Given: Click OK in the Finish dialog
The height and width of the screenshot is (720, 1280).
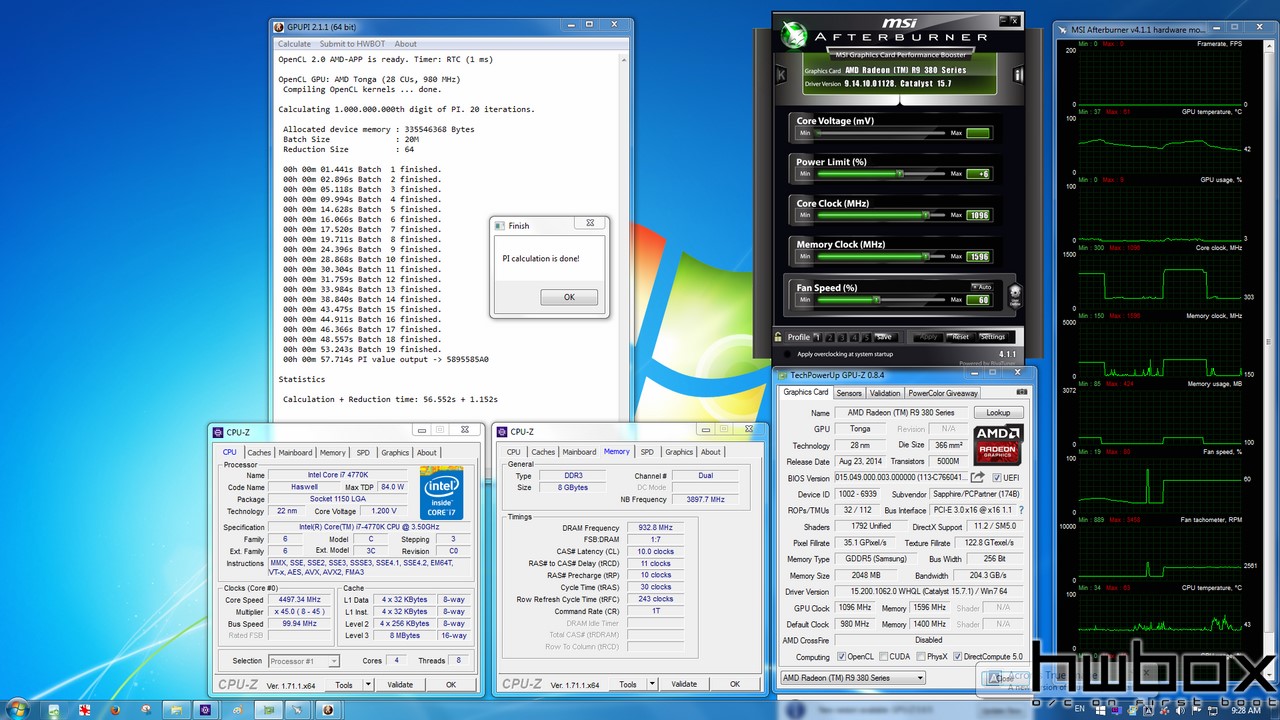Looking at the screenshot, I should click(x=569, y=297).
